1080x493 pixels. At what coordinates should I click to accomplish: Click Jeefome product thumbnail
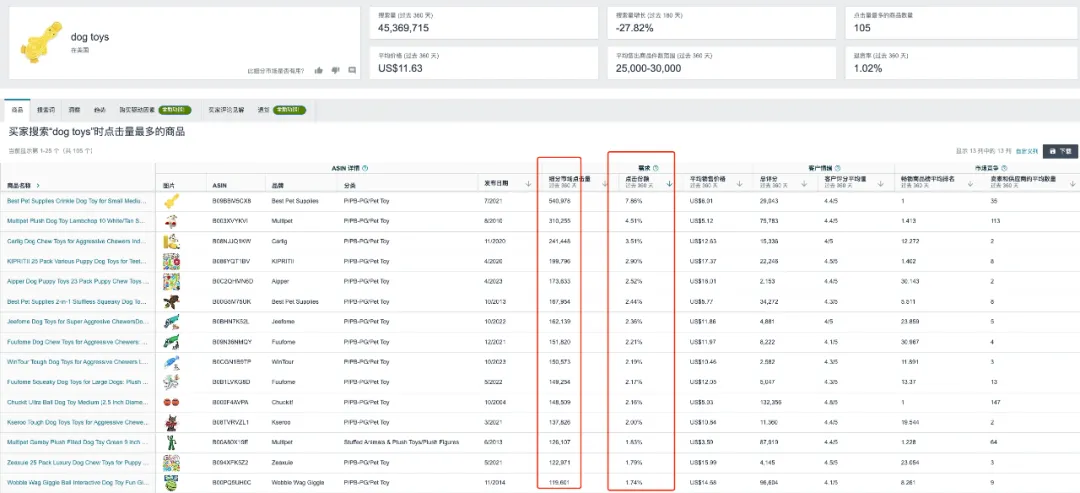pyautogui.click(x=171, y=322)
